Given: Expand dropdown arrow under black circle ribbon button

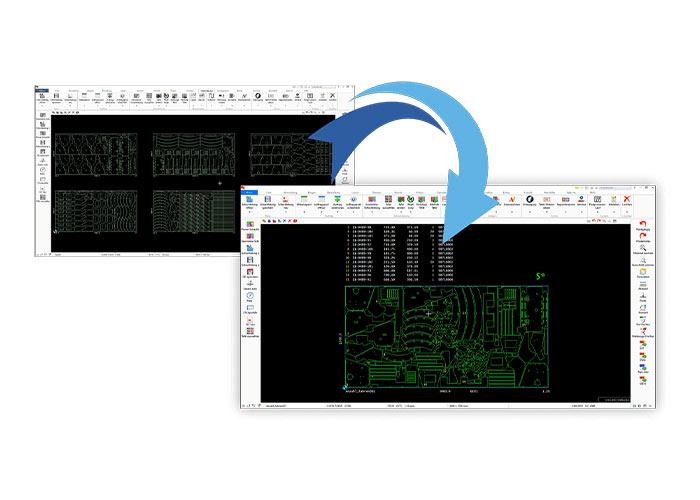Looking at the screenshot, I should pyautogui.click(x=529, y=212).
